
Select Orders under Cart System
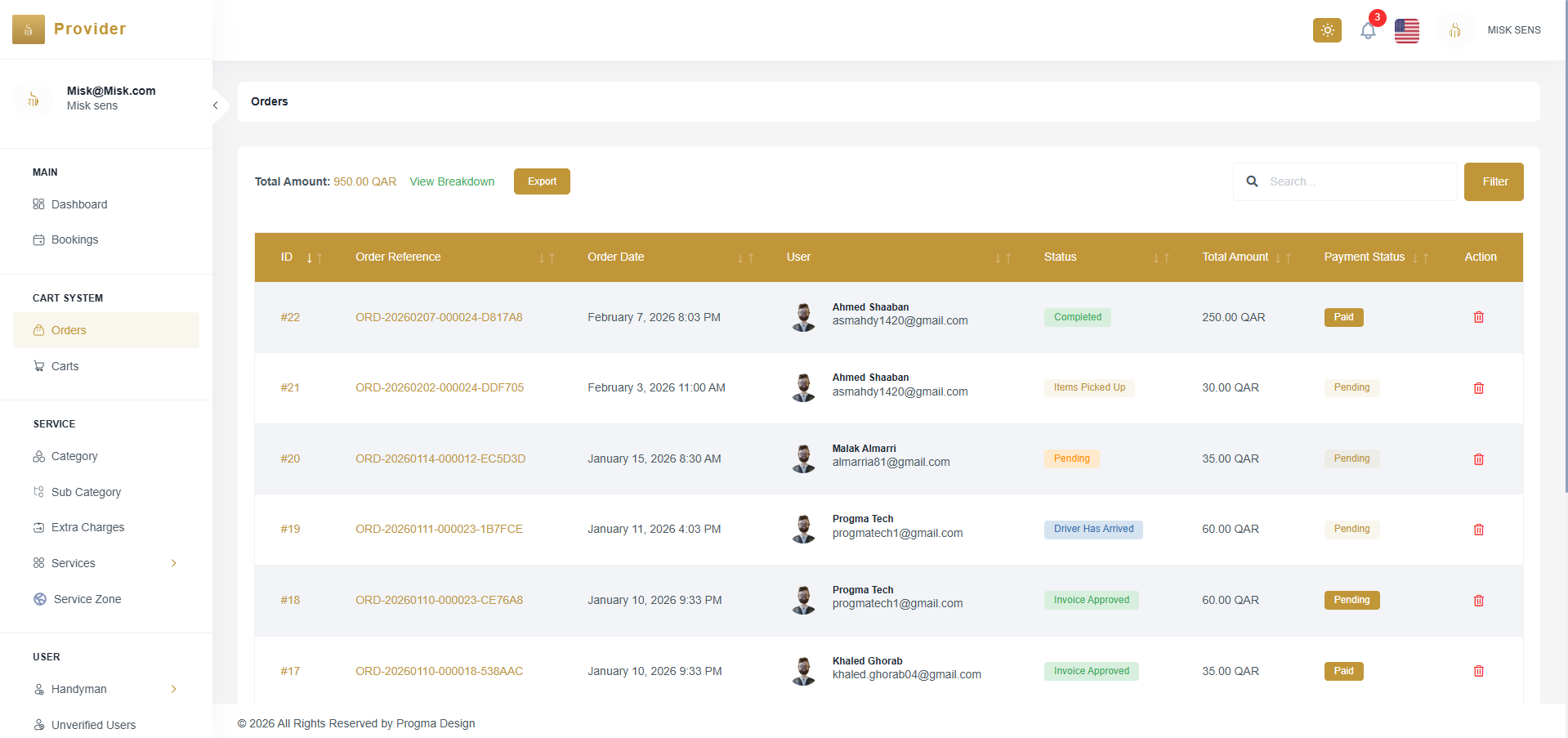[69, 329]
